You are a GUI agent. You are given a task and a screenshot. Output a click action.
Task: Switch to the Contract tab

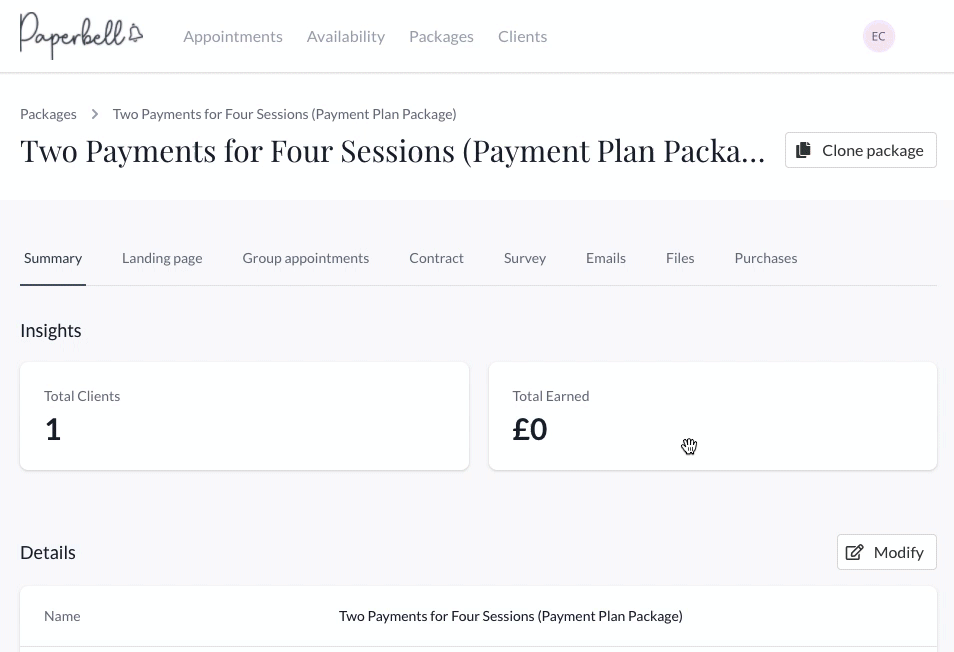(x=436, y=258)
